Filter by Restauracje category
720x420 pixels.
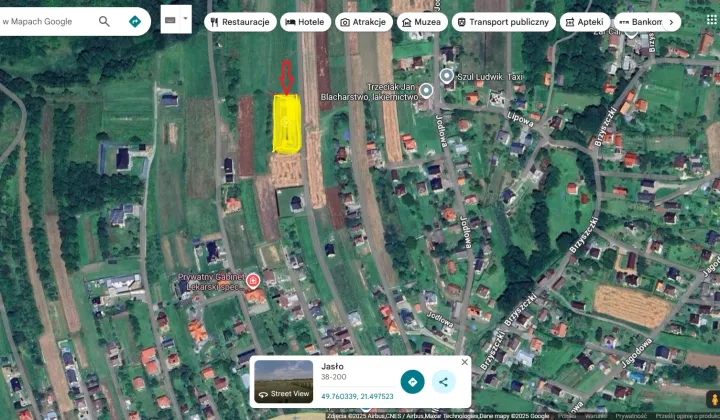(240, 22)
